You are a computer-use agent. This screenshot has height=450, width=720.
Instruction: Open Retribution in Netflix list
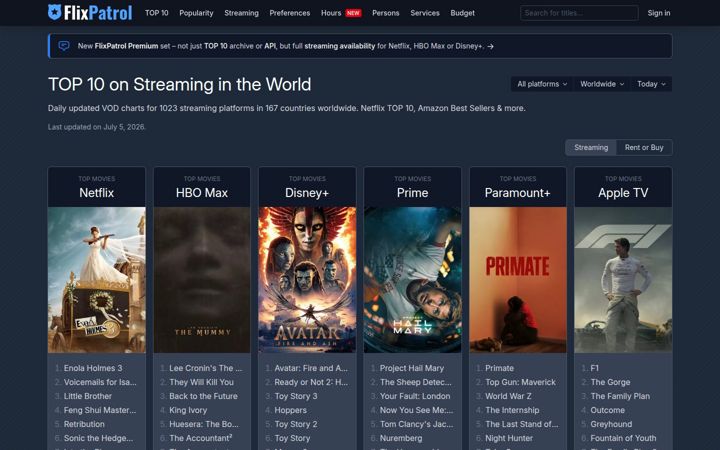click(x=84, y=424)
